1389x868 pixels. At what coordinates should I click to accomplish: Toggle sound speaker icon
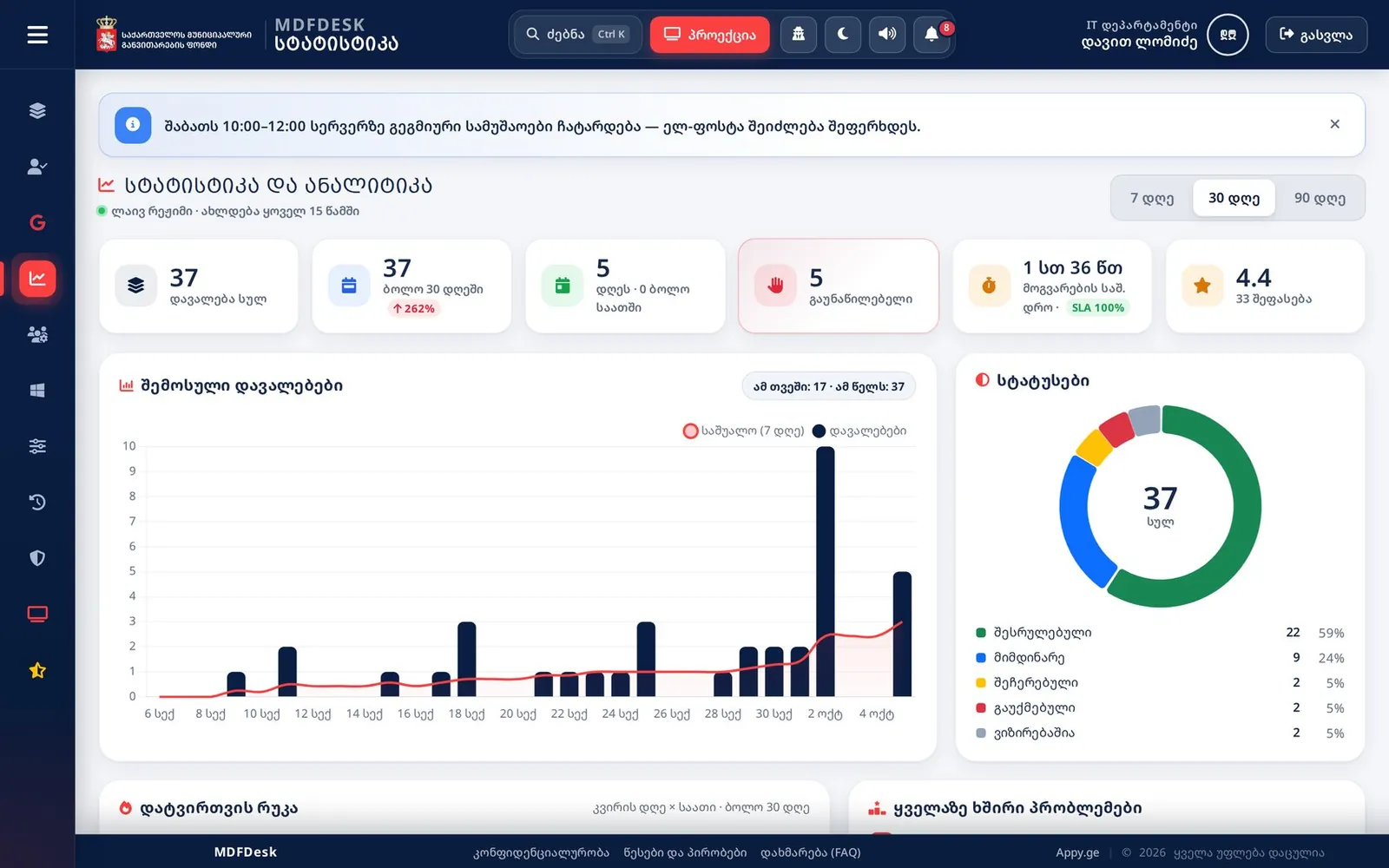tap(887, 35)
